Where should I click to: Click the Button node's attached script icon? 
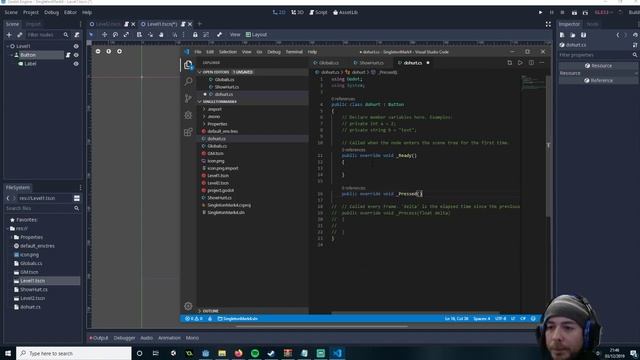point(68,55)
